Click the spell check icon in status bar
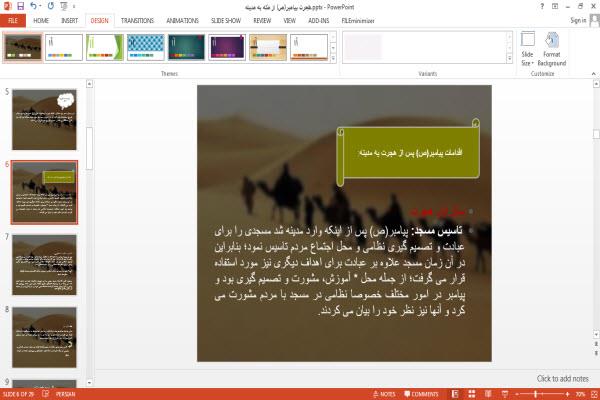The height and width of the screenshot is (400, 600). pos(46,394)
